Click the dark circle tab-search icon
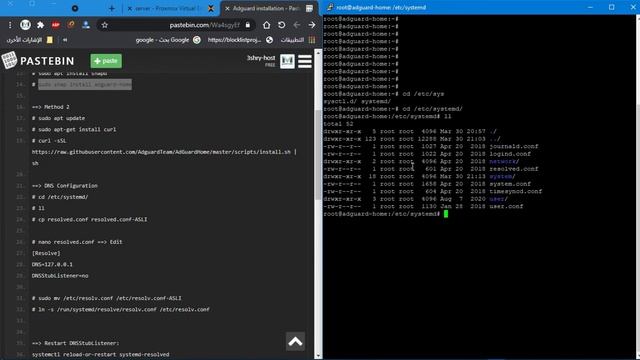Viewport: 640px width, 360px height. tap(75, 8)
